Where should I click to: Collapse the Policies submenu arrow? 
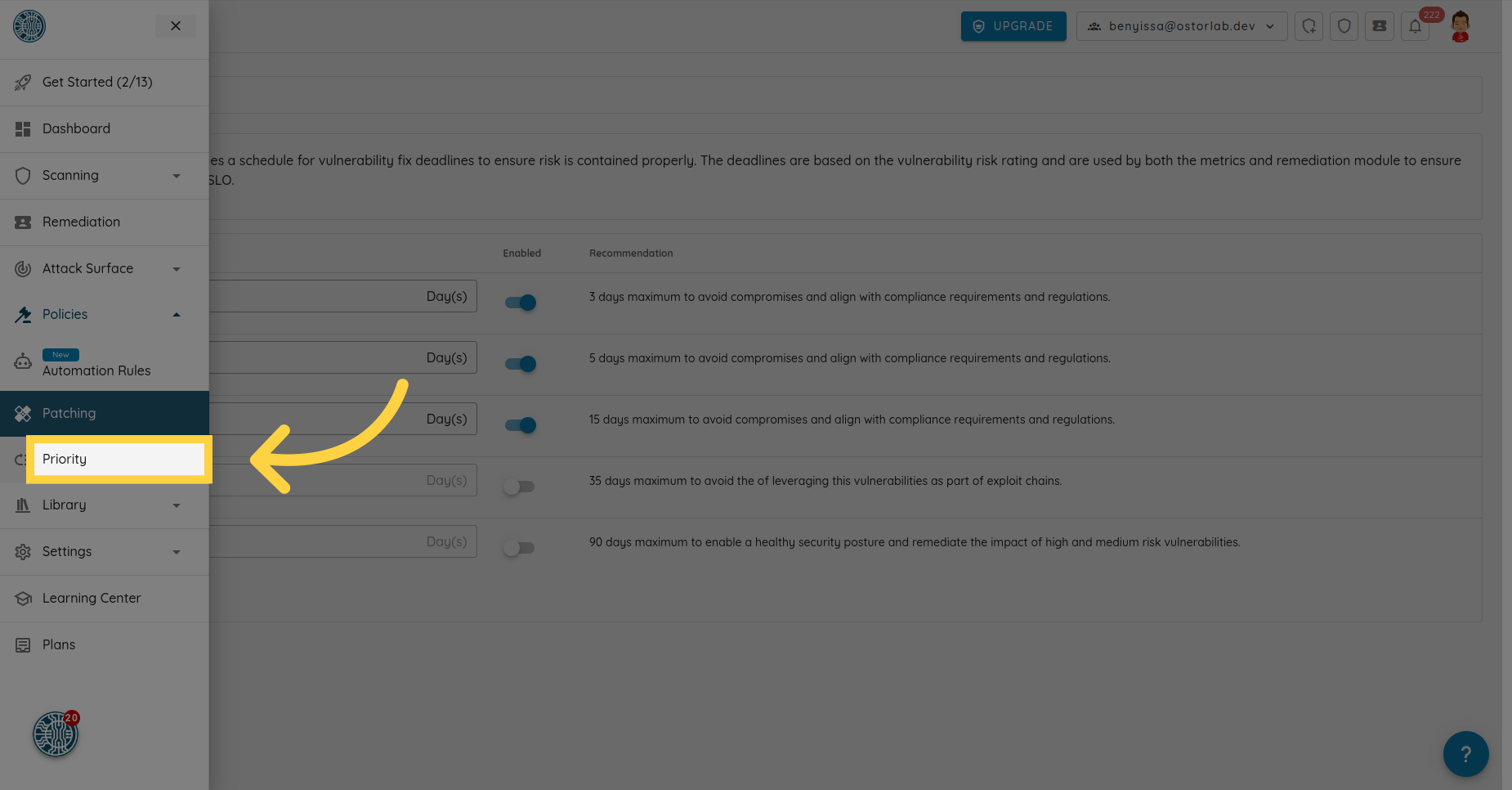click(177, 315)
